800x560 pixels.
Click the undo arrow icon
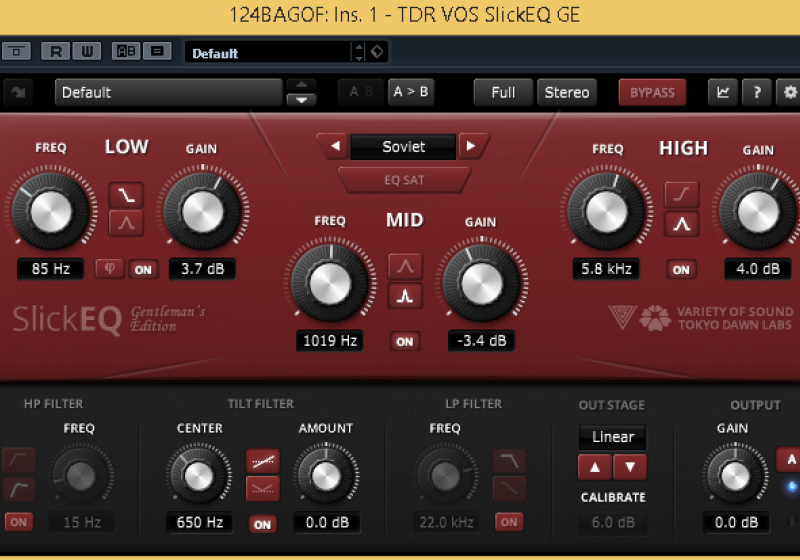click(x=18, y=92)
